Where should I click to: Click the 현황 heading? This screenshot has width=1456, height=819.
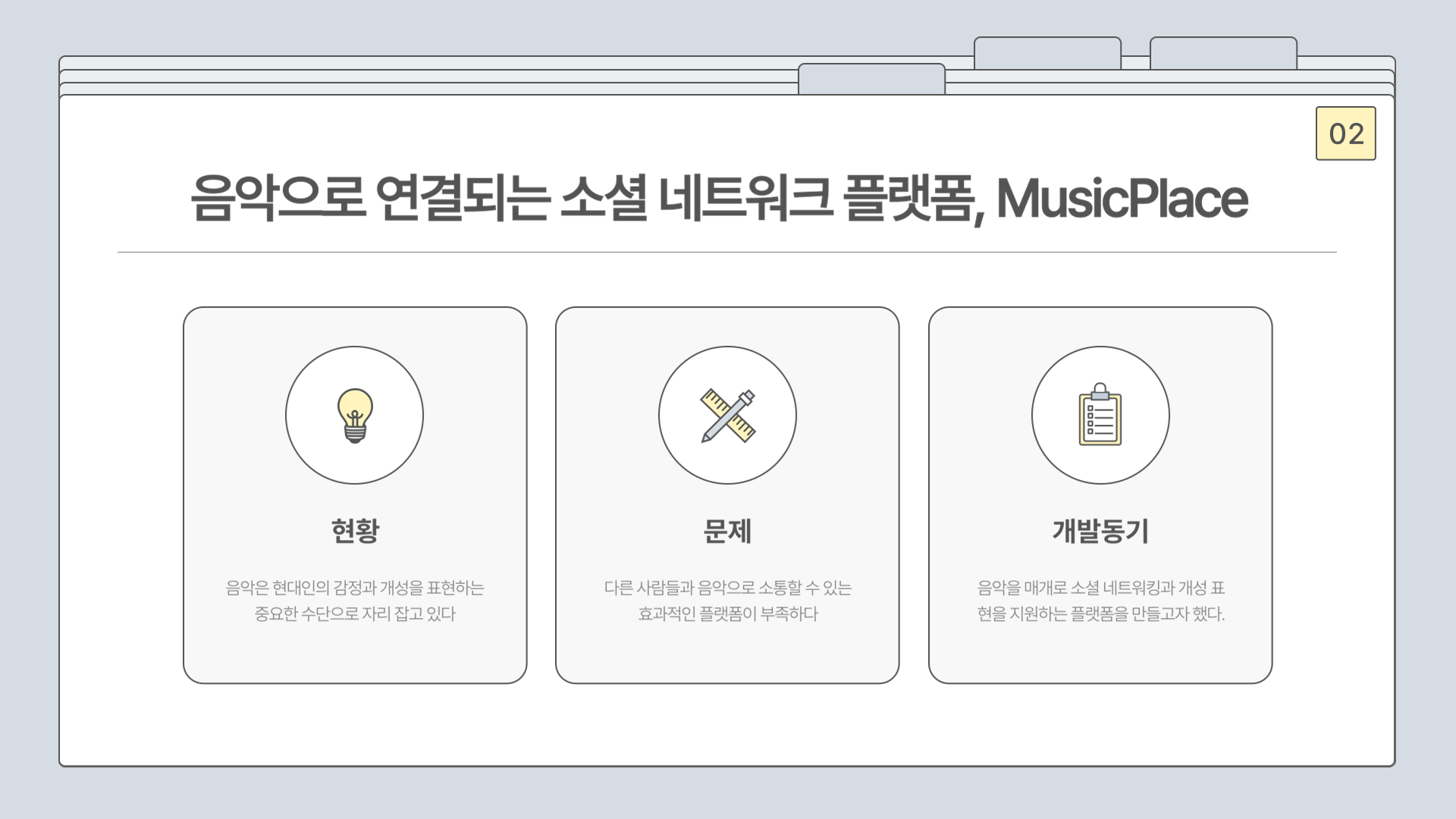(x=354, y=531)
